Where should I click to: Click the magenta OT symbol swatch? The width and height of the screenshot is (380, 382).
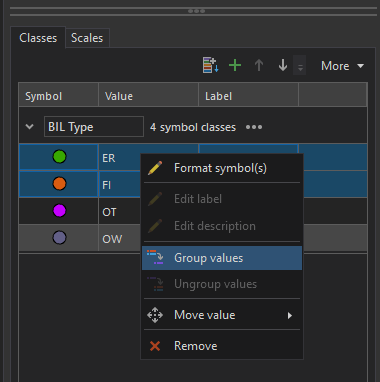pos(59,211)
